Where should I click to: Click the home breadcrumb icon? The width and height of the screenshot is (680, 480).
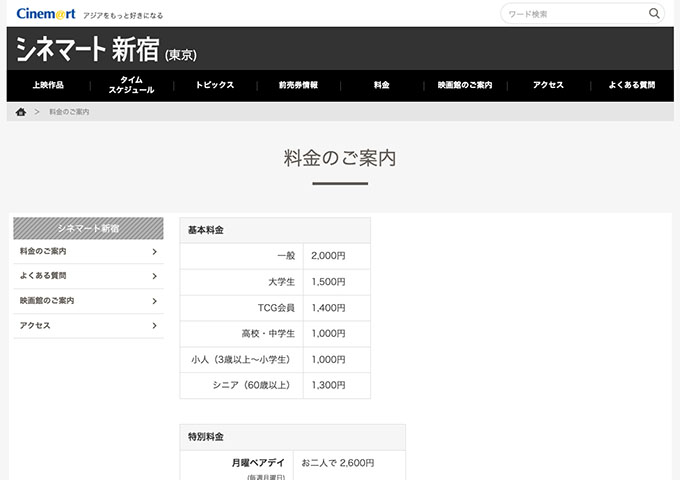(21, 112)
